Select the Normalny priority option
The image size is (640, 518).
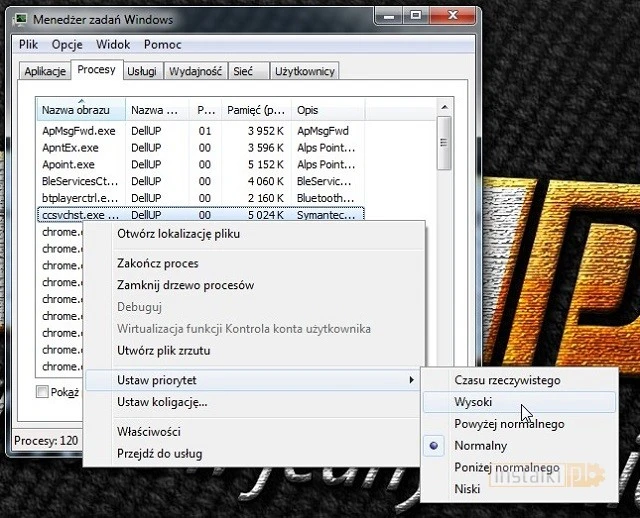tap(481, 446)
